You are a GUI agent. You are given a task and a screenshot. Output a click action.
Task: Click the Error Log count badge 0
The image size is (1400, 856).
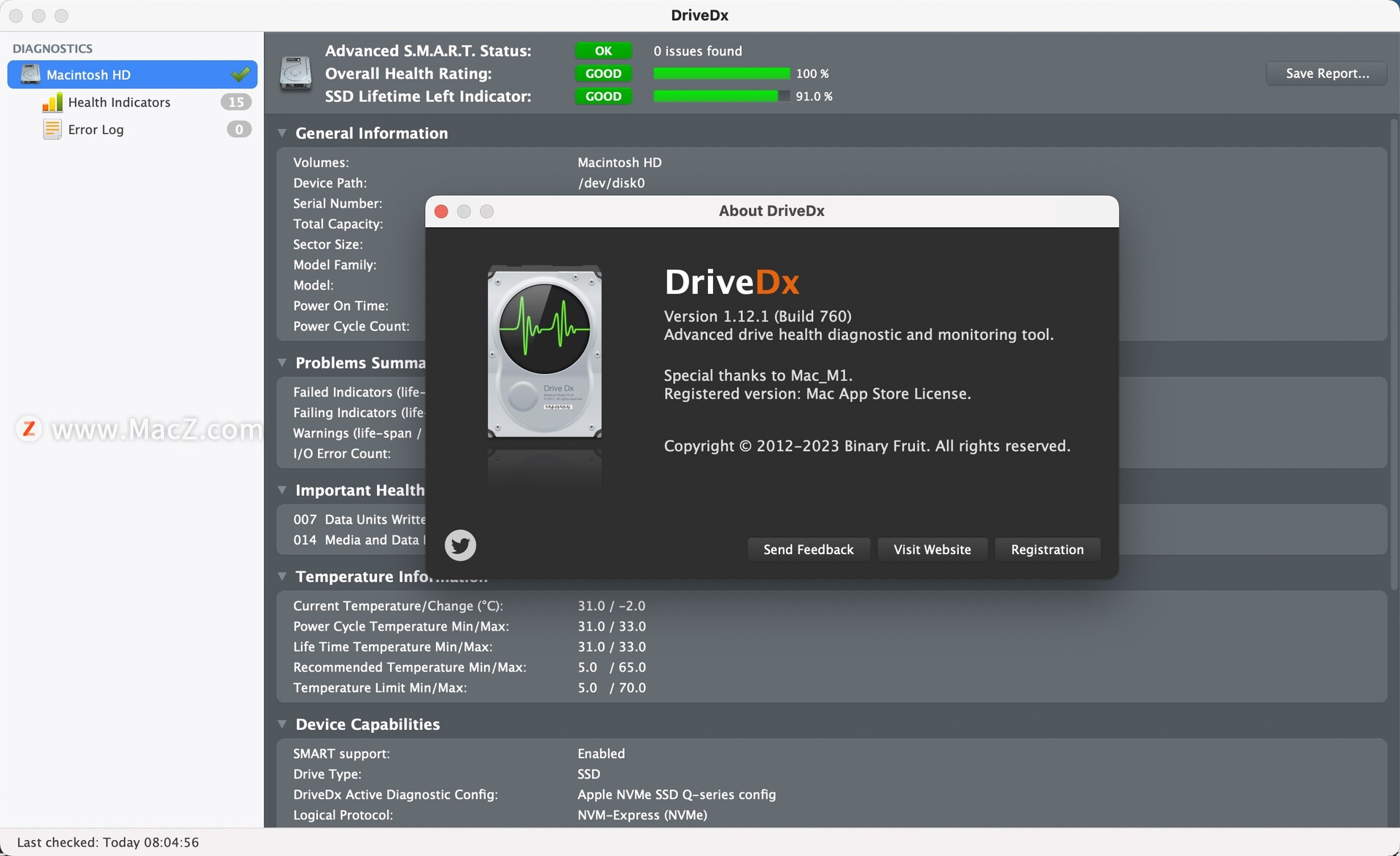(x=238, y=130)
